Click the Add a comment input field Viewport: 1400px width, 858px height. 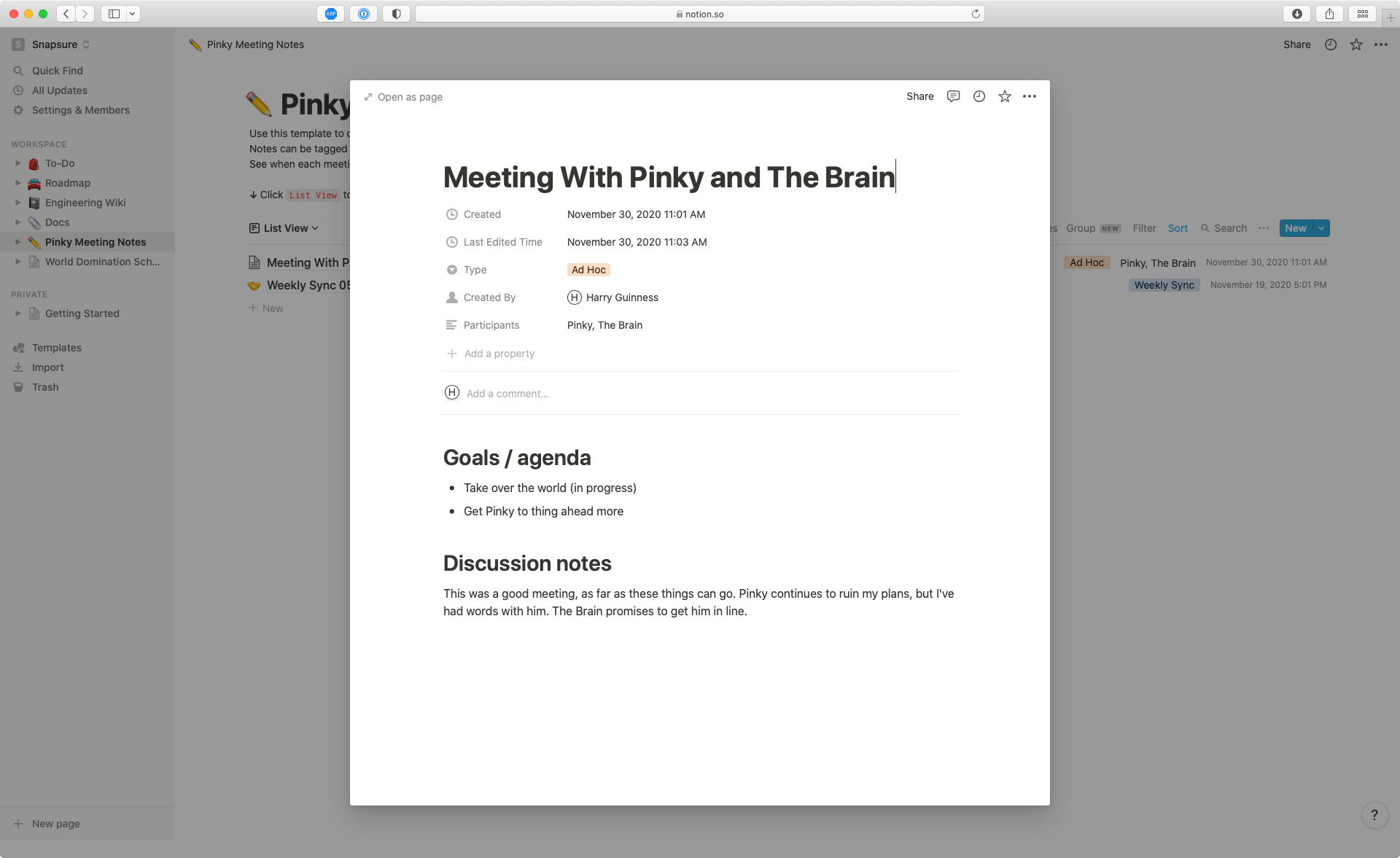pos(508,392)
